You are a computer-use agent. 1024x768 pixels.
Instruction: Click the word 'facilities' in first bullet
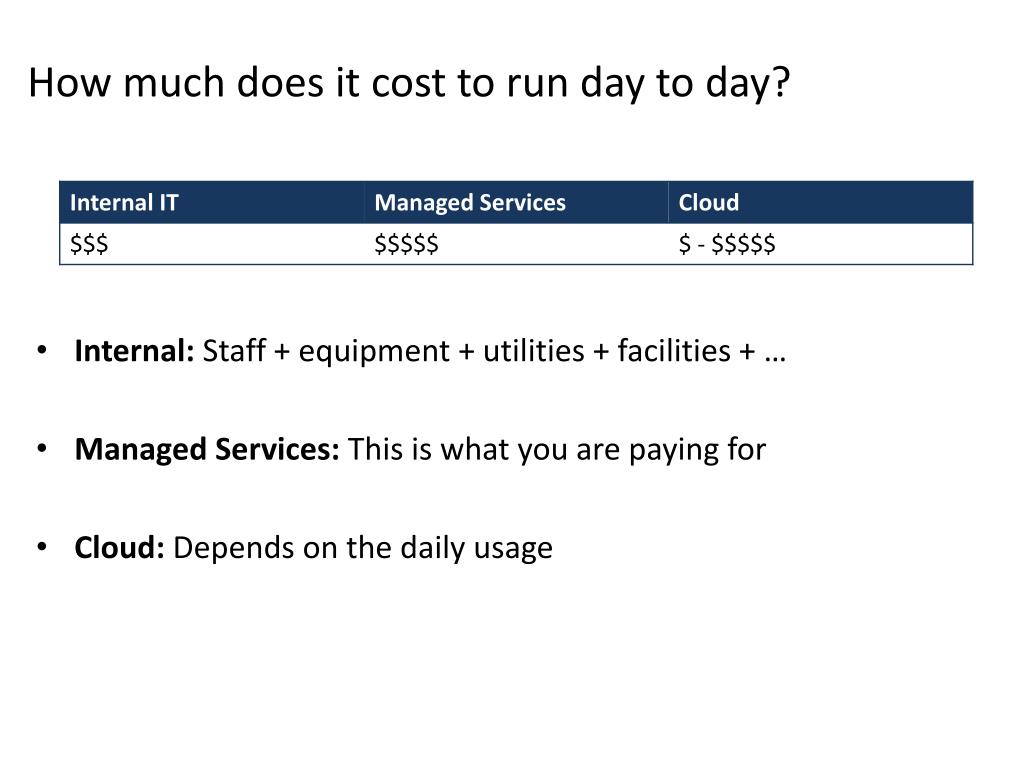674,351
